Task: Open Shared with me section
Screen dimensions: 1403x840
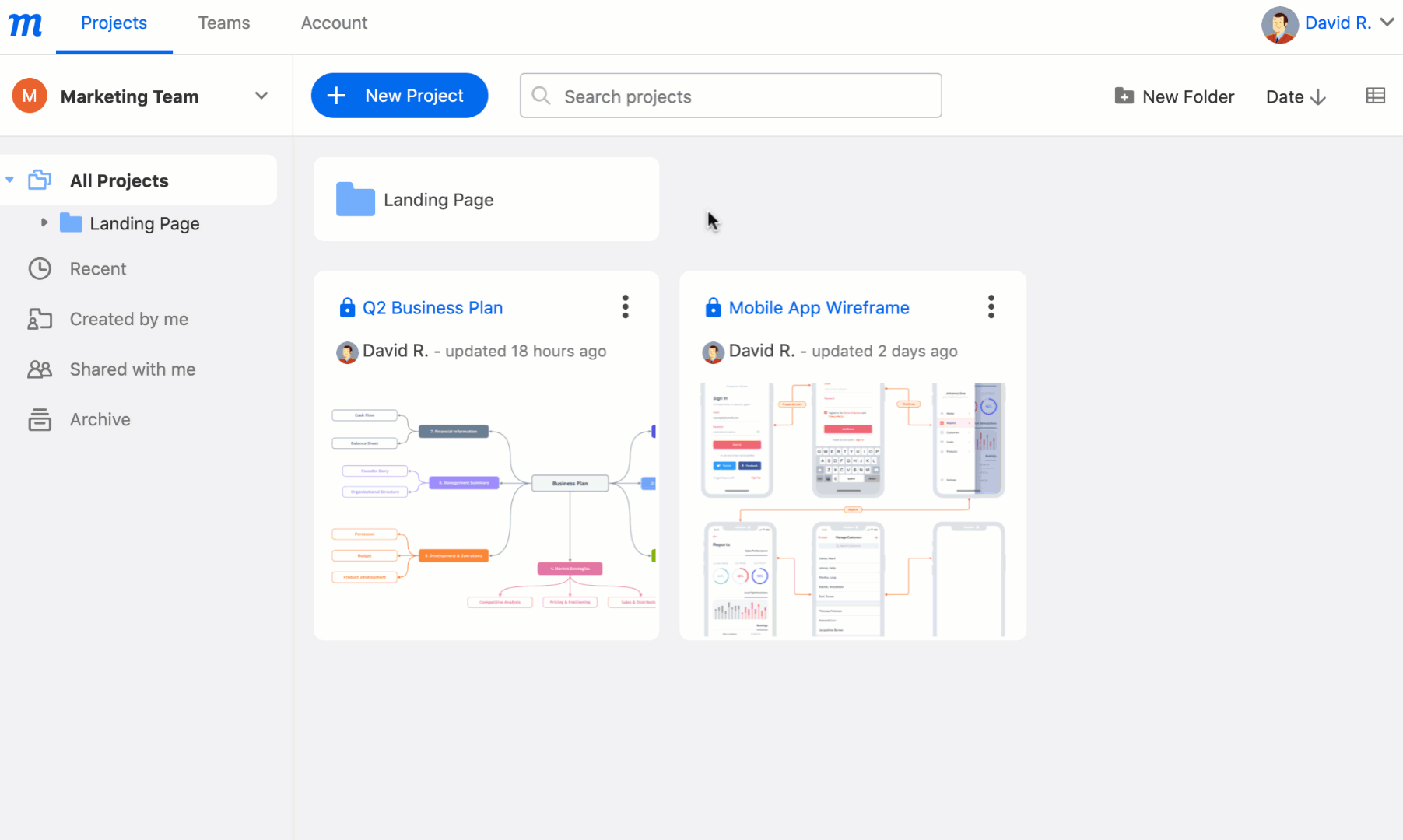Action: coord(132,369)
